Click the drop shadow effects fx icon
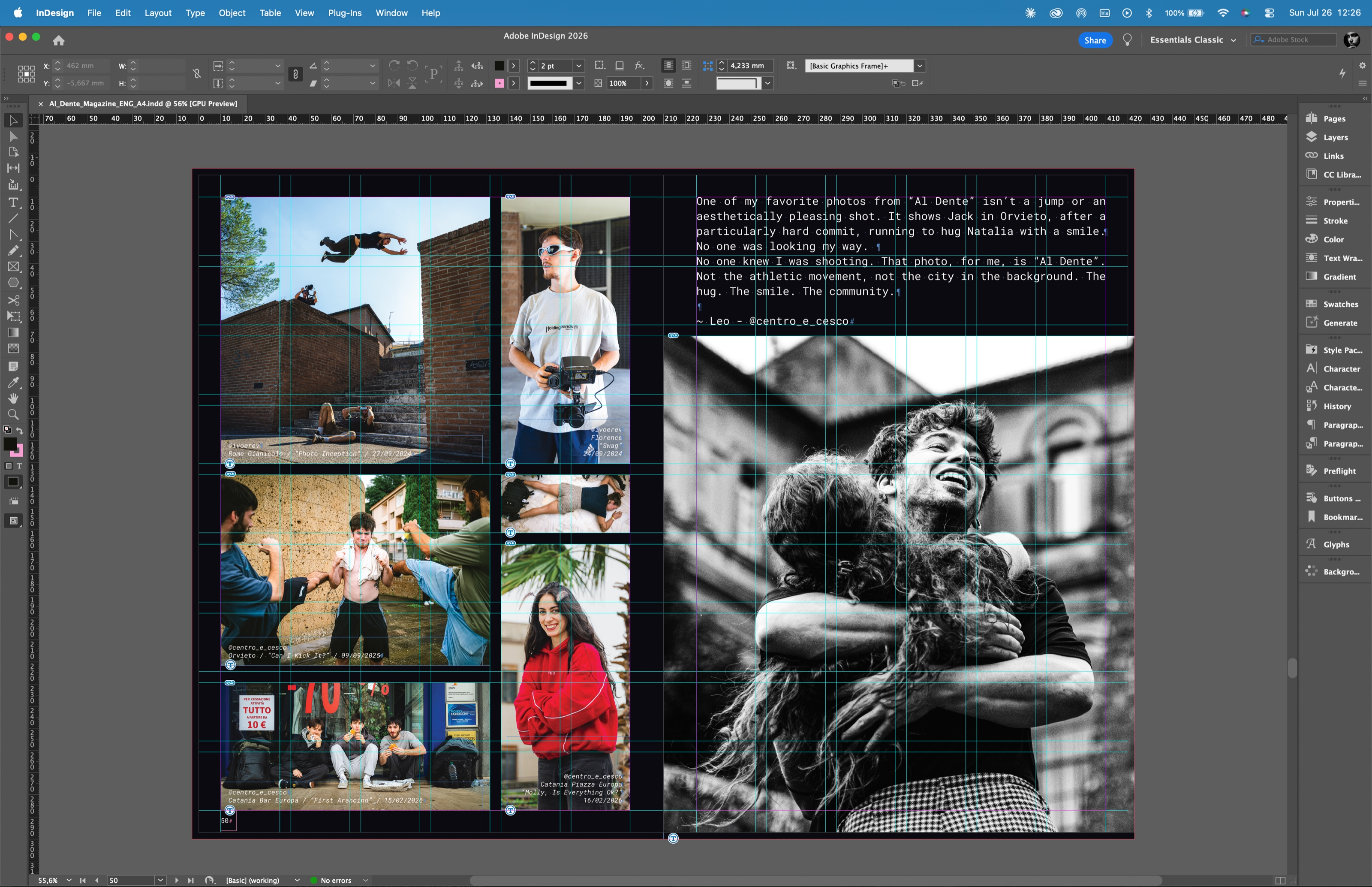The height and width of the screenshot is (887, 1372). [639, 66]
